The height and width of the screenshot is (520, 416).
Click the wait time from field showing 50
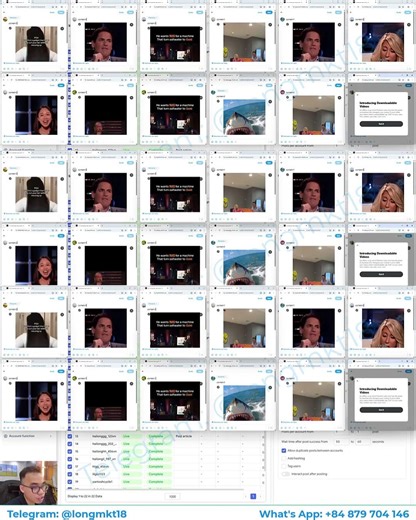click(341, 441)
